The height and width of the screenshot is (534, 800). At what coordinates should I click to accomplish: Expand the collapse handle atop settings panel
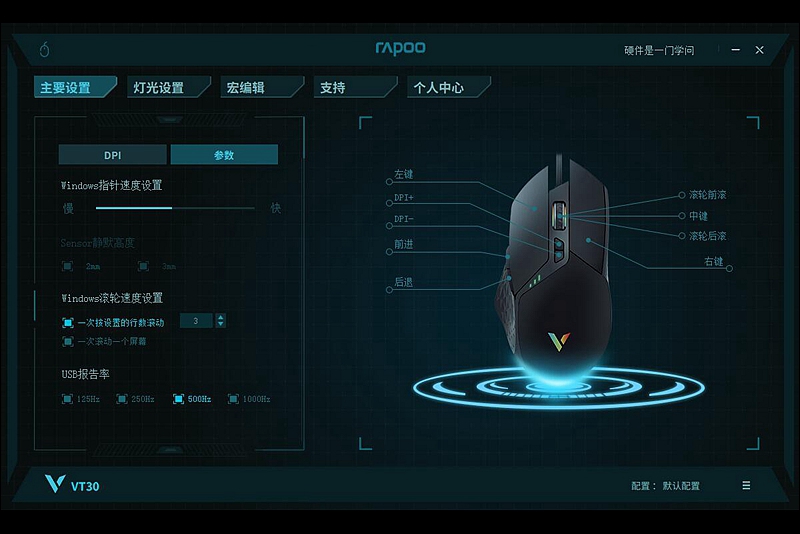169,120
